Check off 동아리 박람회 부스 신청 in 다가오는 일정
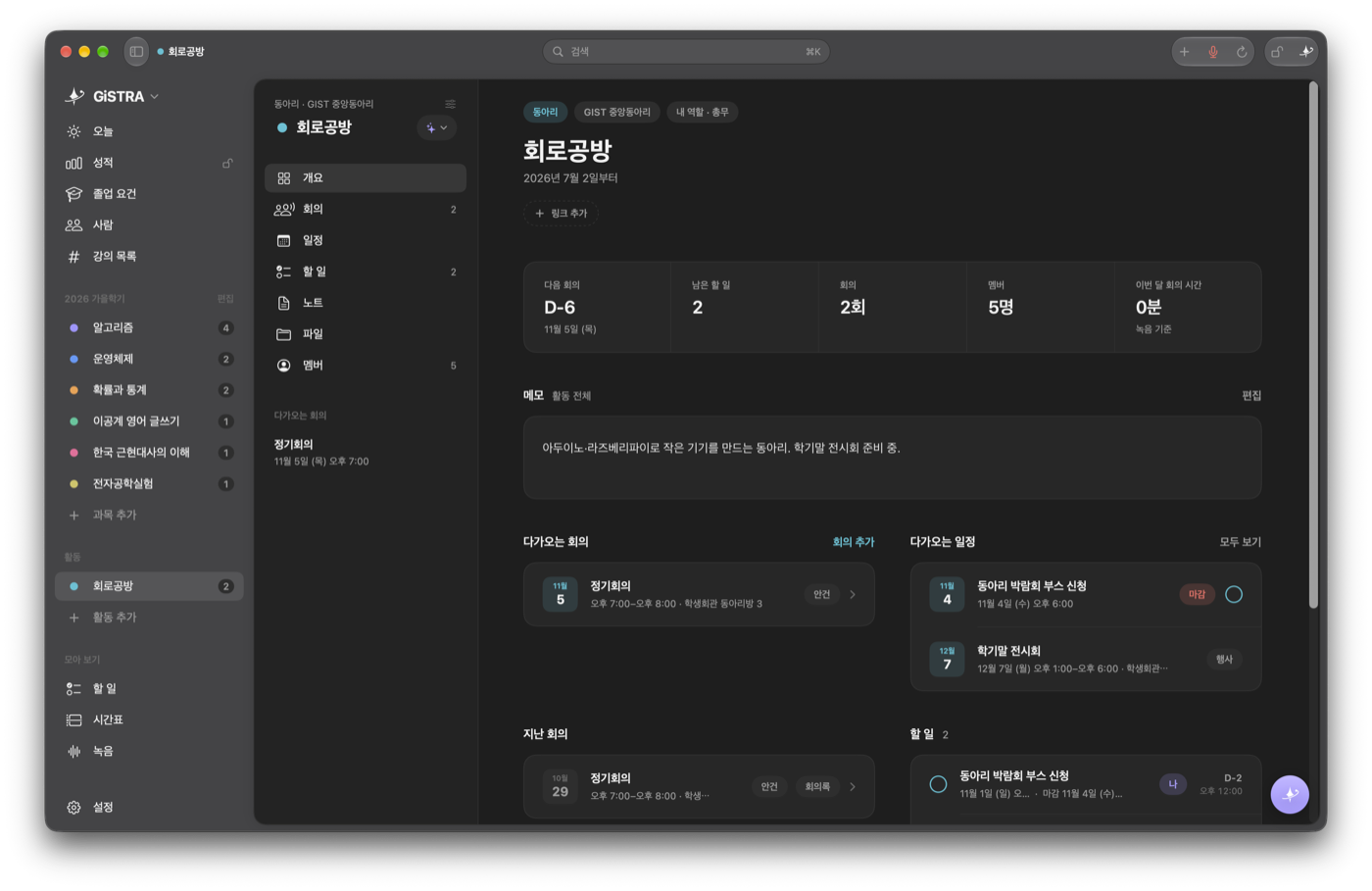The height and width of the screenshot is (891, 1372). click(x=1234, y=594)
